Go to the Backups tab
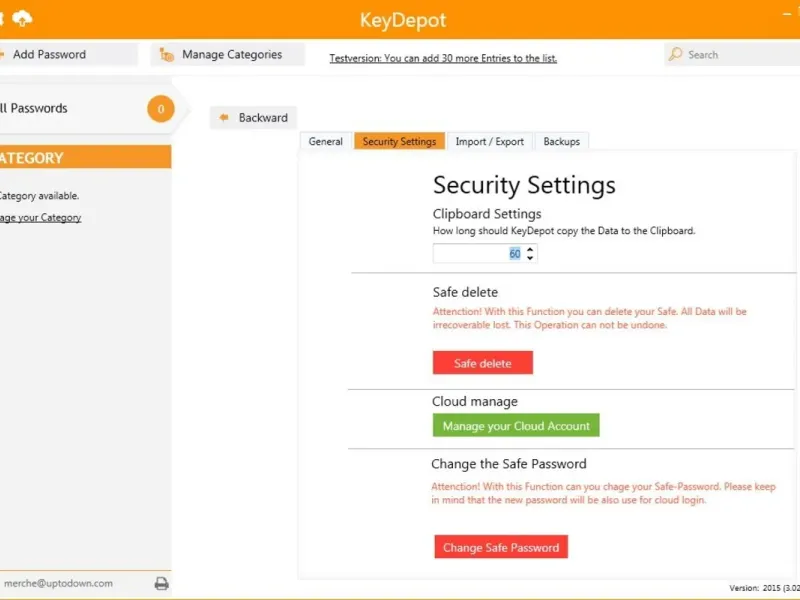This screenshot has width=800, height=600. (561, 142)
